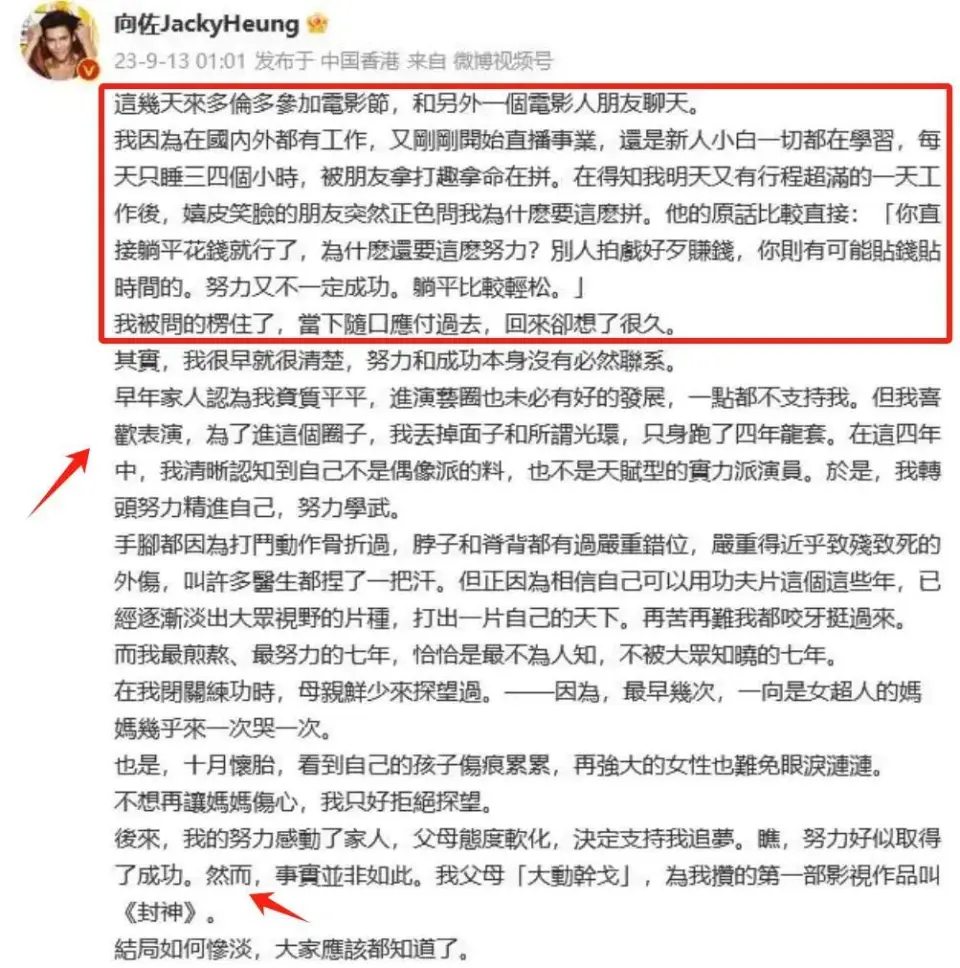Click the quote starting 你直接躺平花錢

[x=527, y=250]
